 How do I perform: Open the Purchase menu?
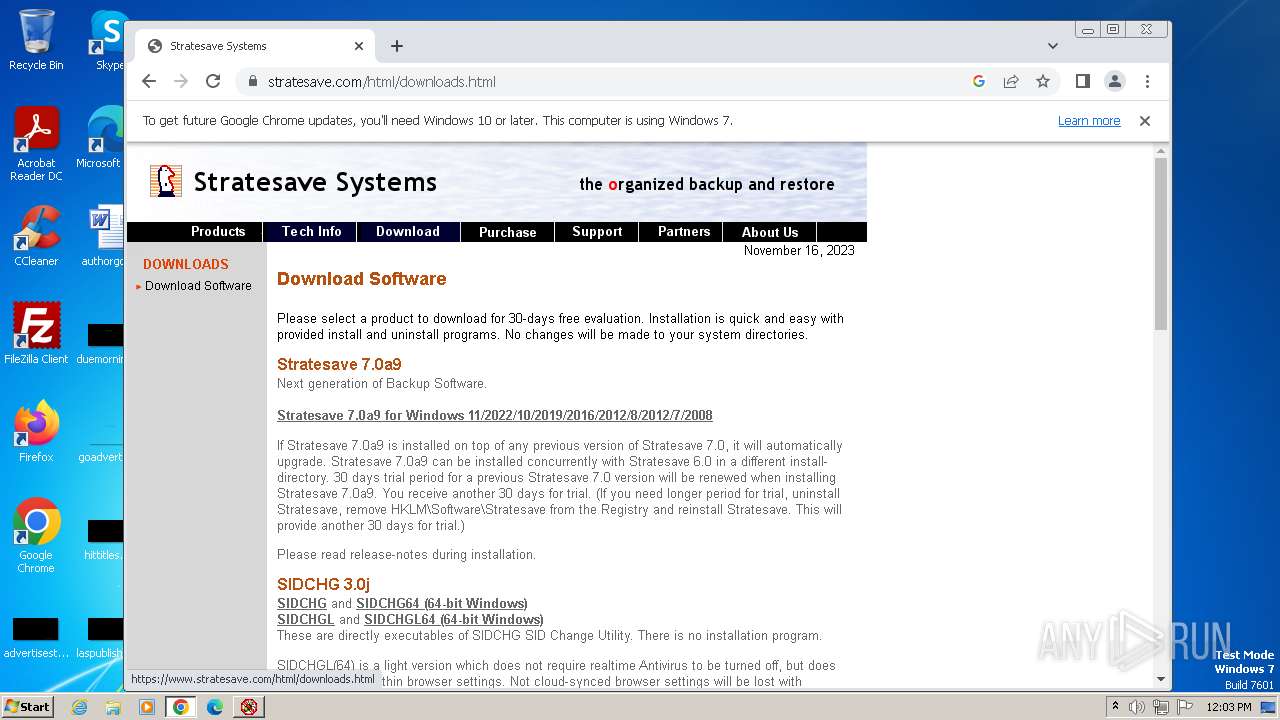508,231
